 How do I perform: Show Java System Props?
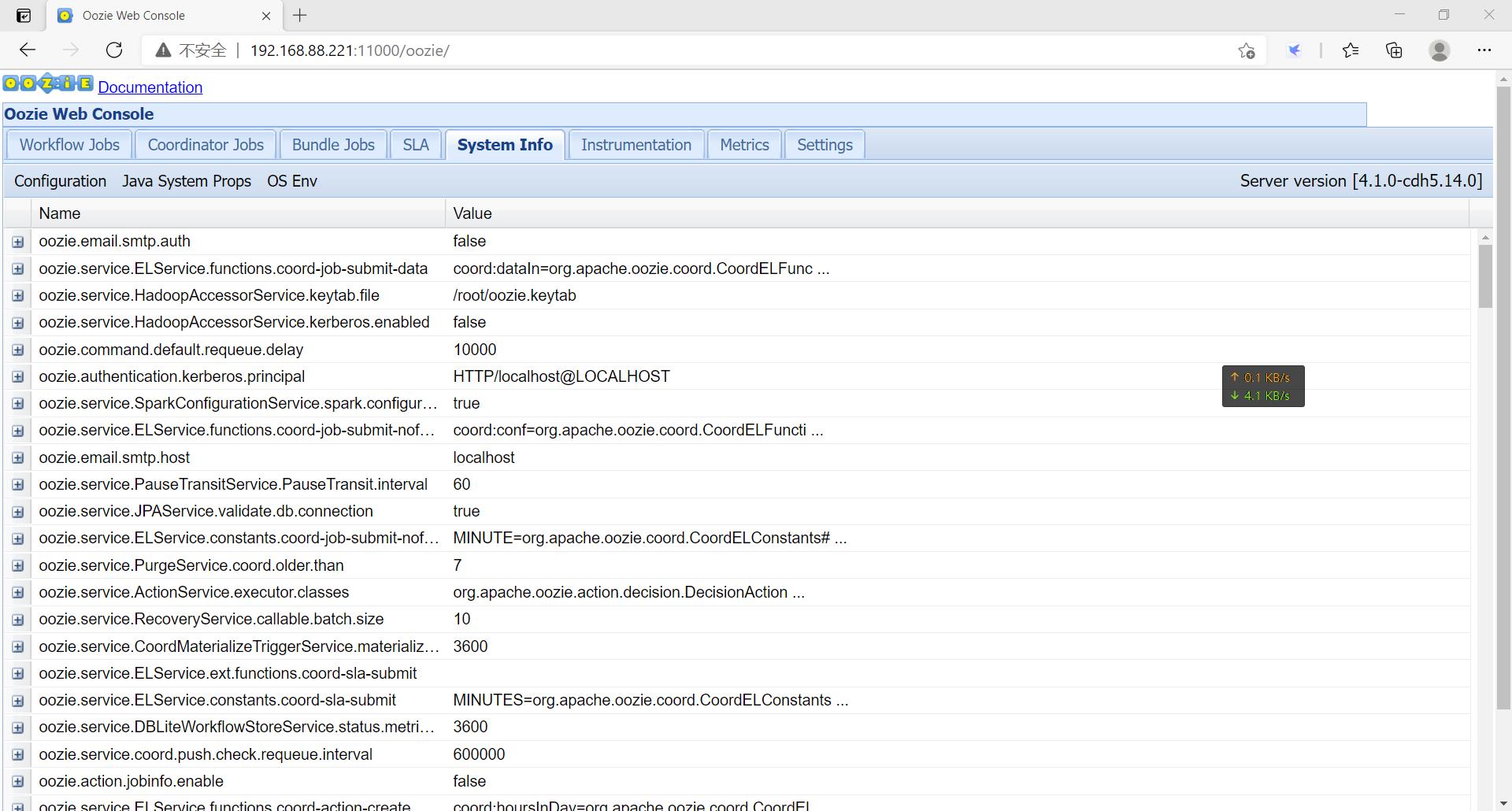coord(187,181)
